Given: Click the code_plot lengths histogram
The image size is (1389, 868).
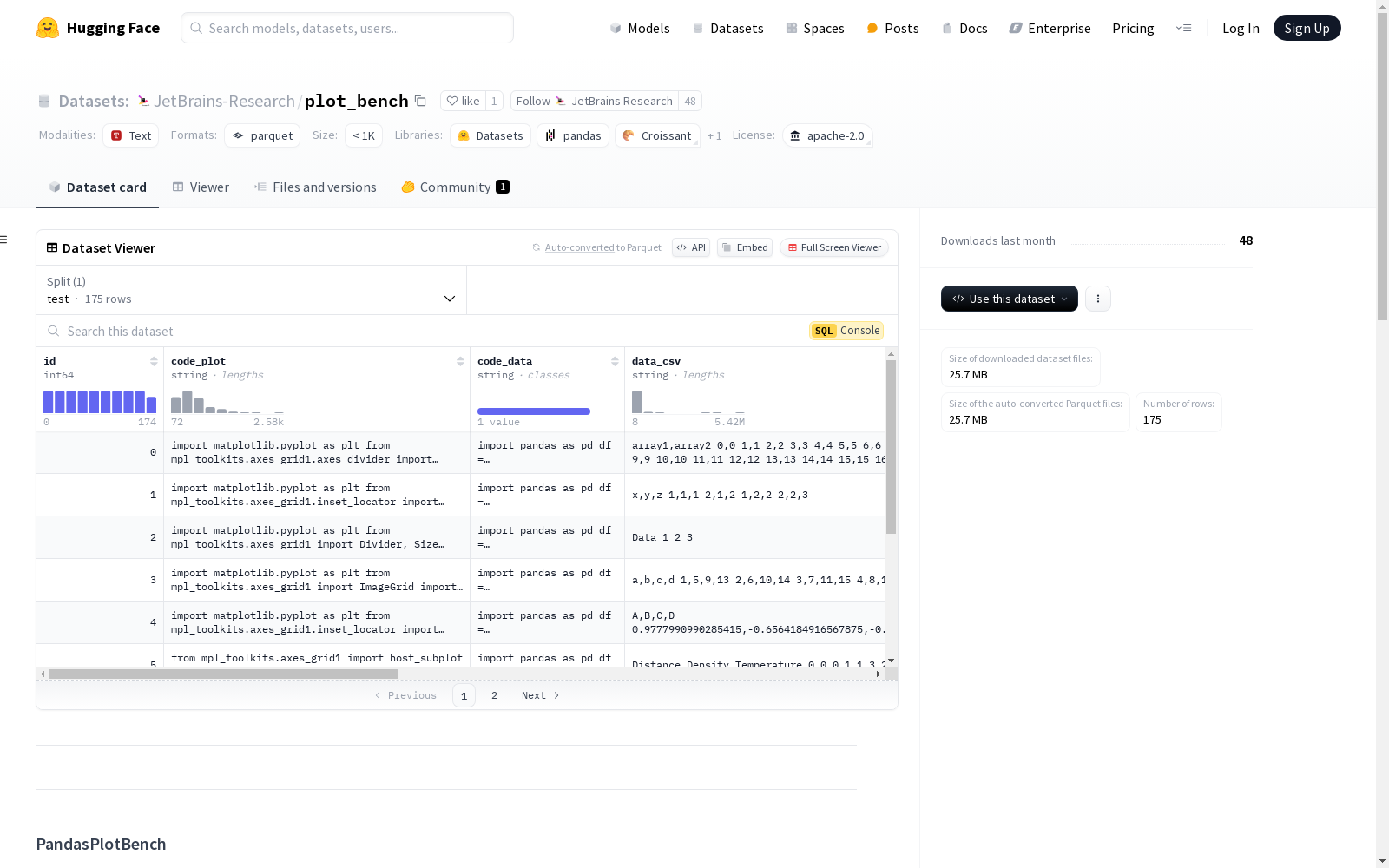Looking at the screenshot, I should click(227, 401).
